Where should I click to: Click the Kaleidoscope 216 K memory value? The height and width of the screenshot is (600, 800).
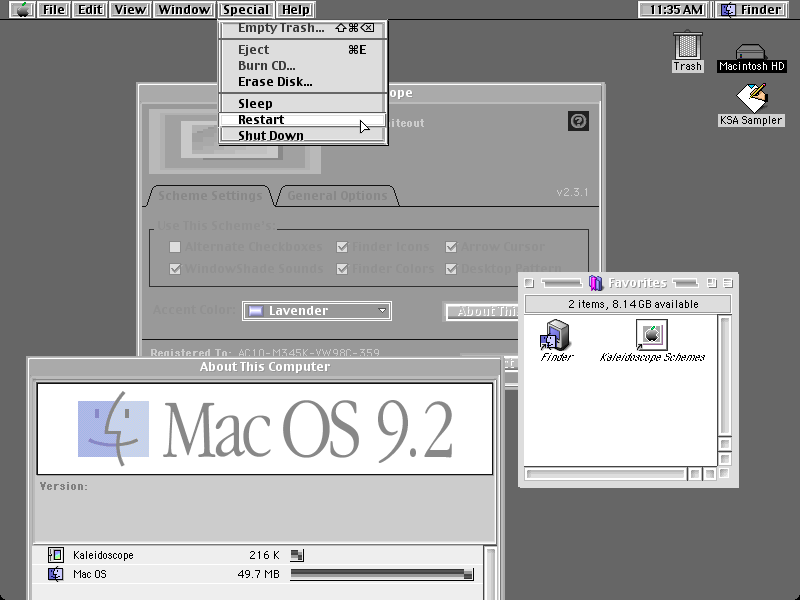264,555
